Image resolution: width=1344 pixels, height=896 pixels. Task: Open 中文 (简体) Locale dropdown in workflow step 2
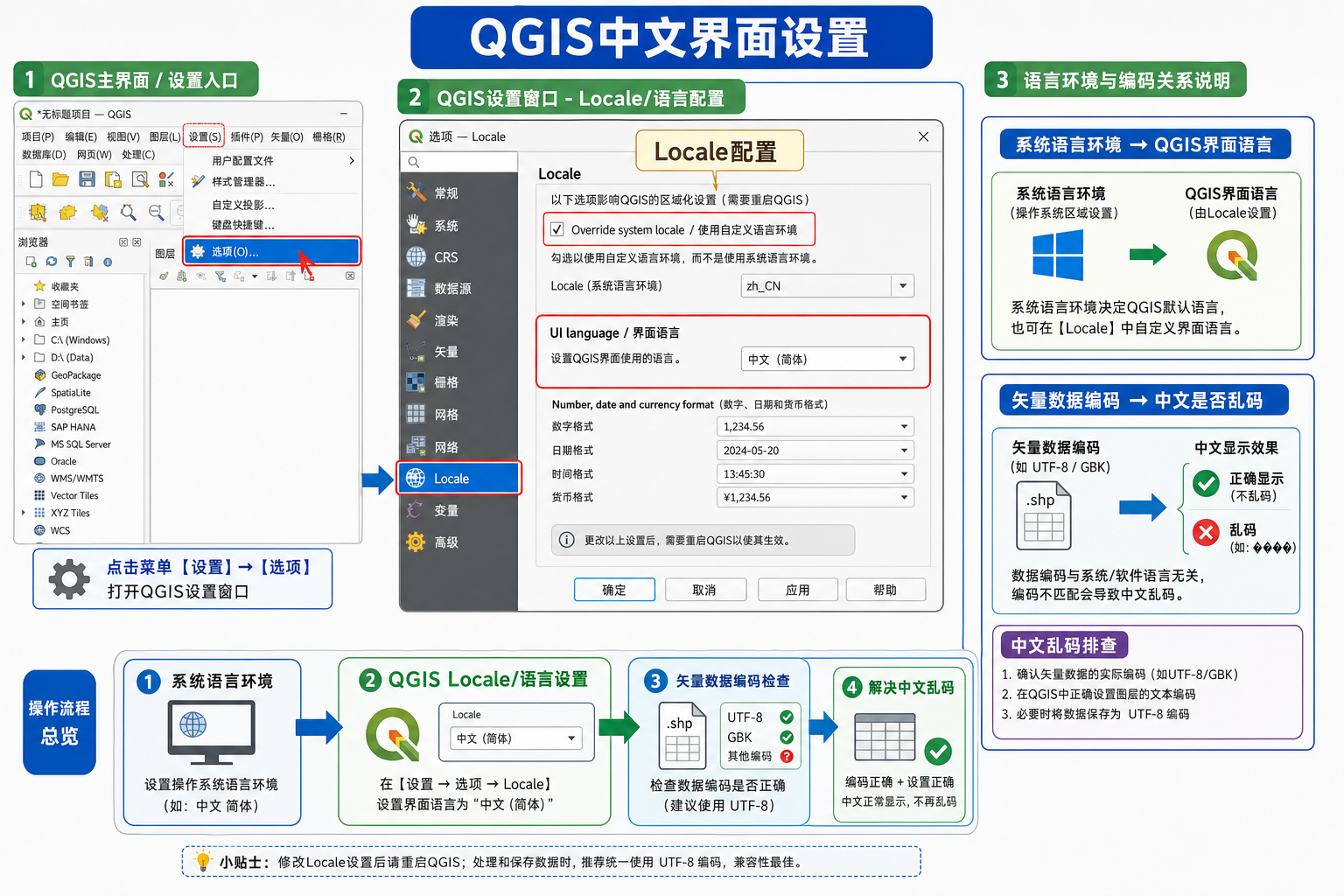tap(516, 738)
